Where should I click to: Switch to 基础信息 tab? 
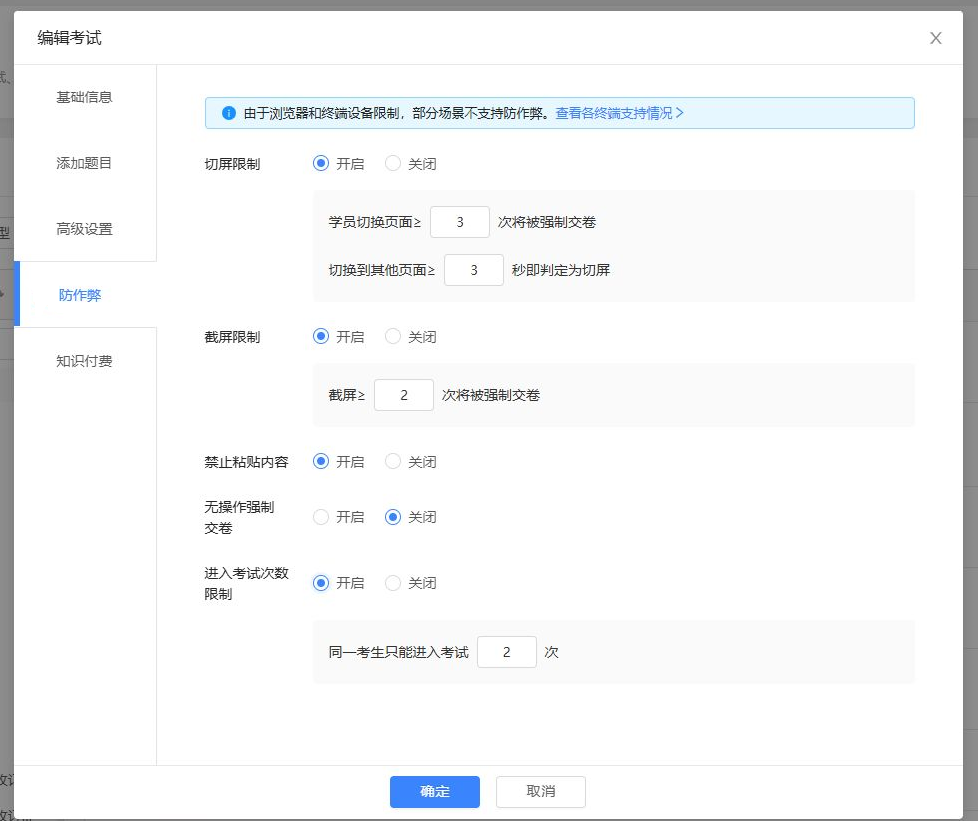pyautogui.click(x=84, y=97)
